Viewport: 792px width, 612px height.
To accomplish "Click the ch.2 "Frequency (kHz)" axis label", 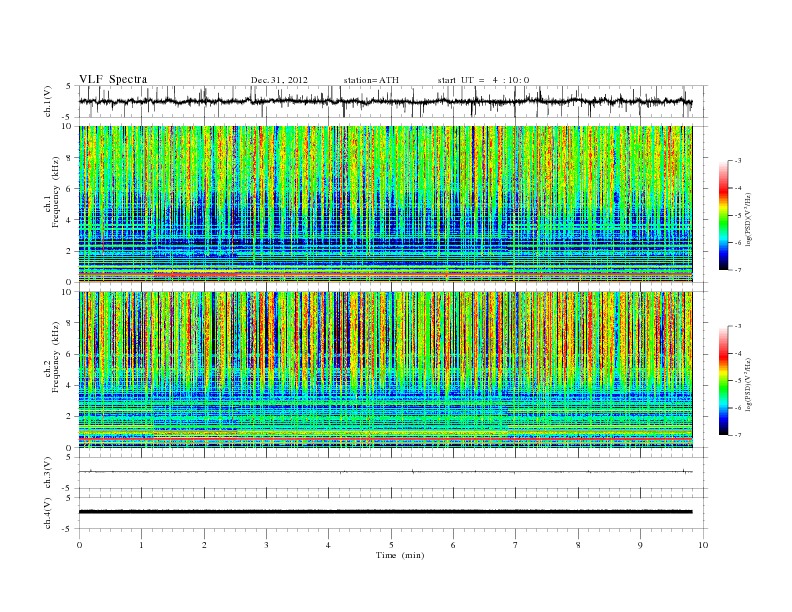I will click(56, 356).
